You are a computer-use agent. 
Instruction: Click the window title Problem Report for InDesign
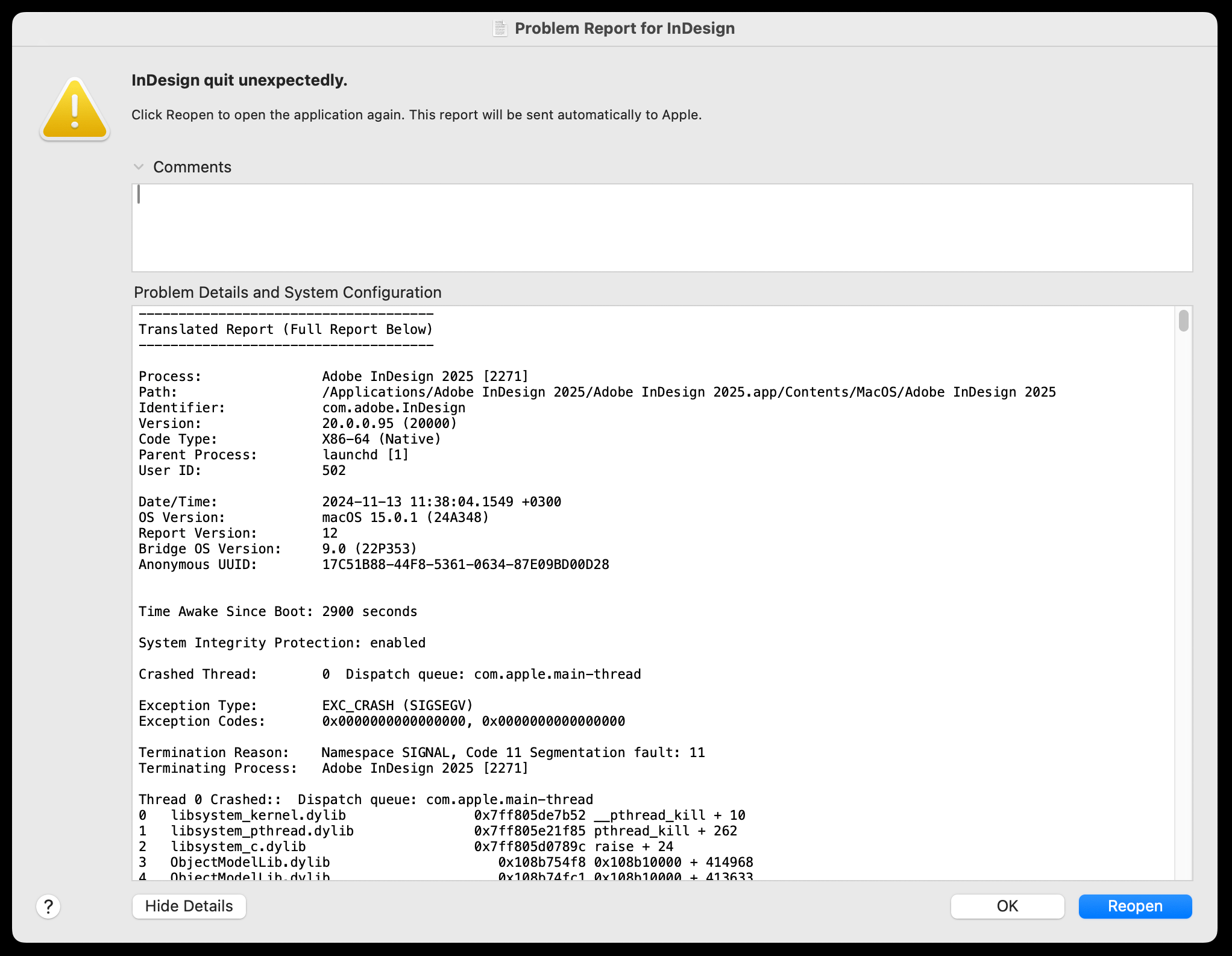click(x=624, y=28)
